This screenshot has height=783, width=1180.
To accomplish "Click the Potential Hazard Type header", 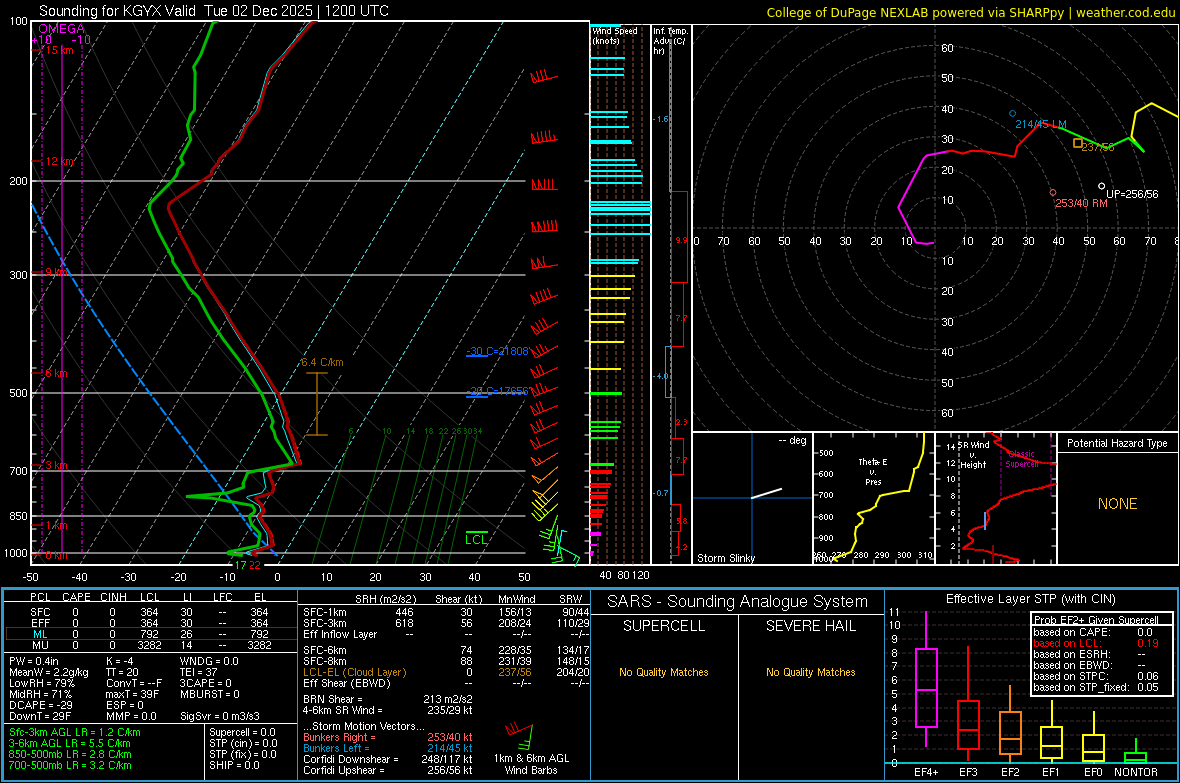I will click(1117, 443).
